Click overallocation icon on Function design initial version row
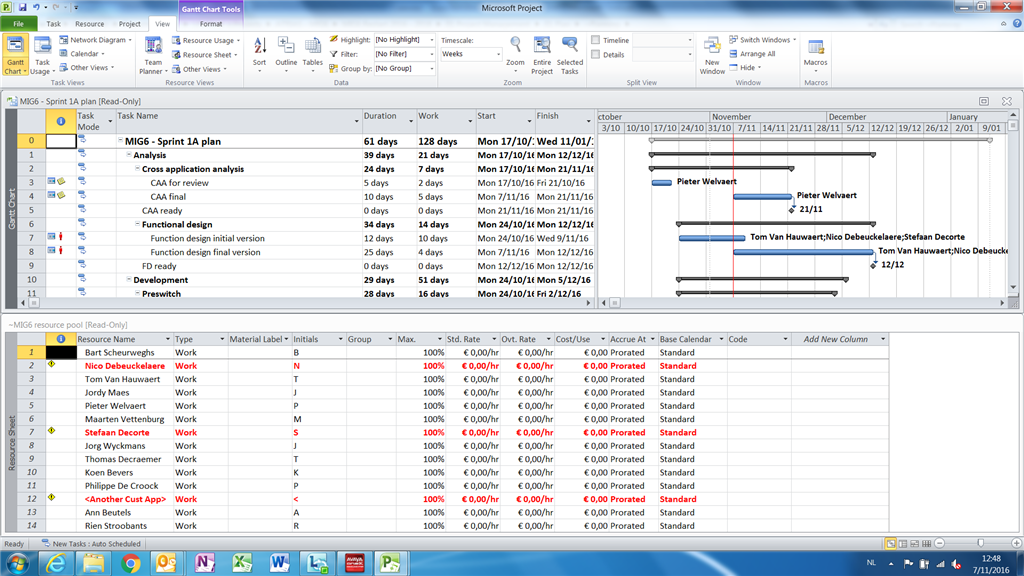This screenshot has height=576, width=1024. tap(61, 237)
